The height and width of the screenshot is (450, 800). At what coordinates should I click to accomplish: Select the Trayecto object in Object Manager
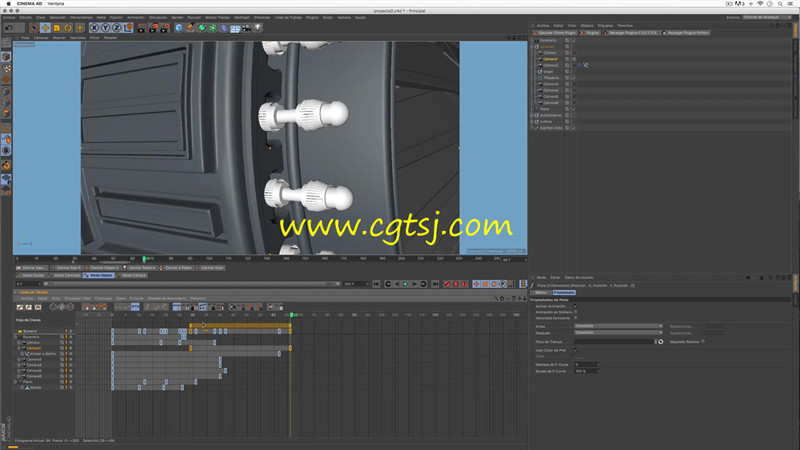(551, 78)
